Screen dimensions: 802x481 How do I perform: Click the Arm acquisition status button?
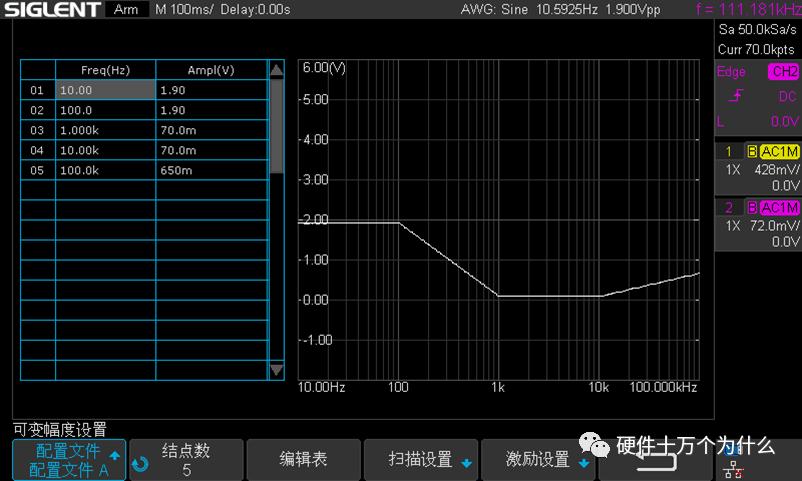[126, 9]
